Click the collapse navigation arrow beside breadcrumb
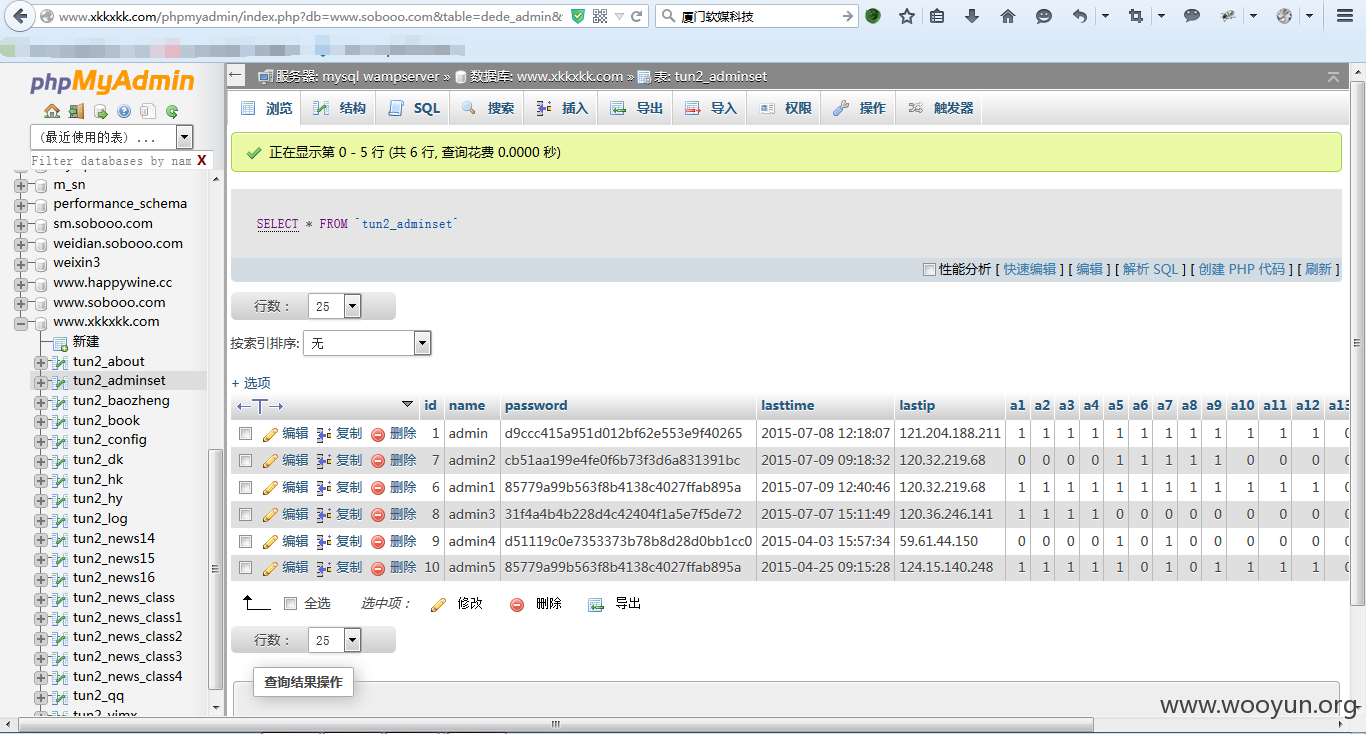This screenshot has width=1366, height=734. pyautogui.click(x=236, y=75)
